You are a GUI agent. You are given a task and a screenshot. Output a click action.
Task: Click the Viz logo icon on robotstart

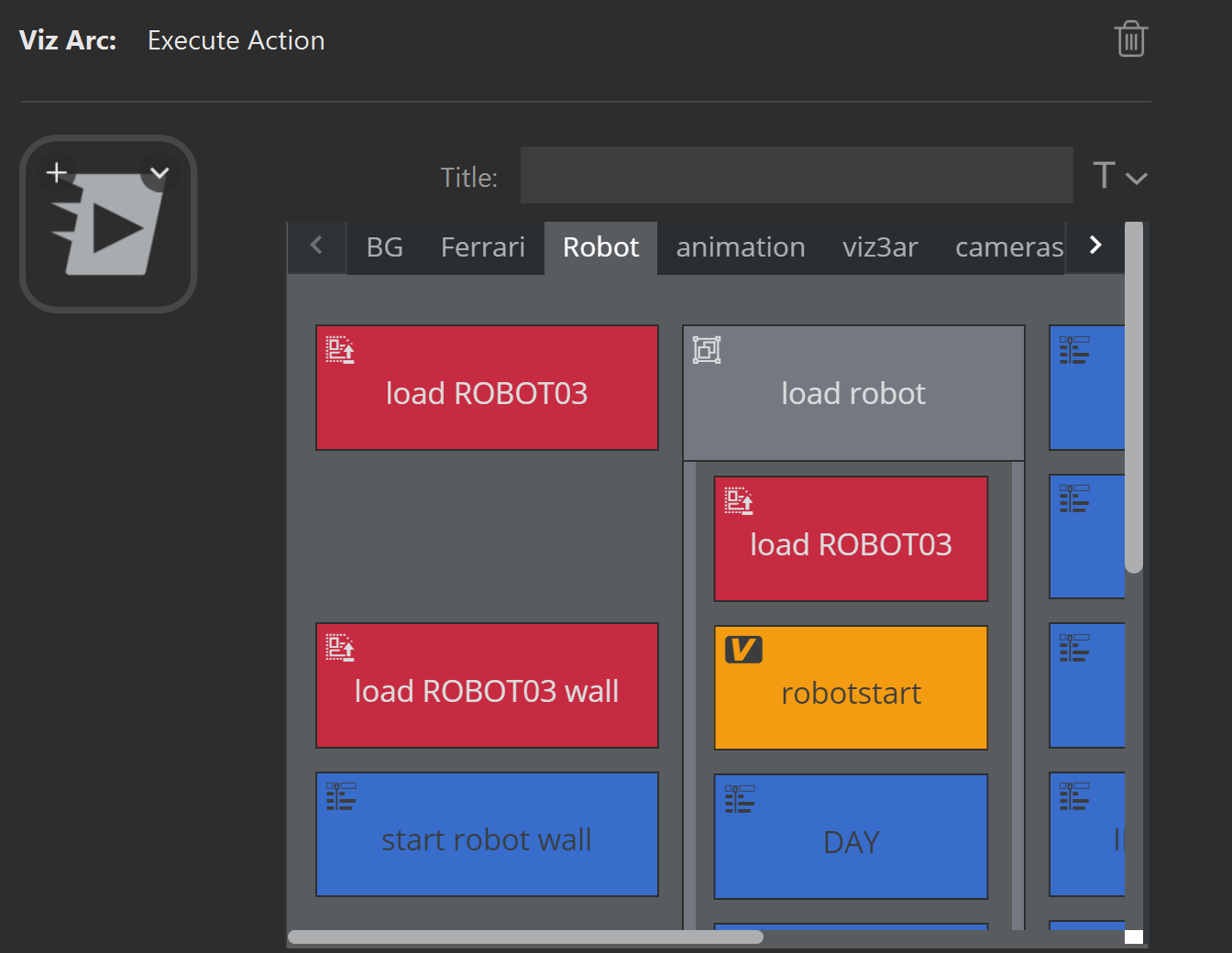pos(743,650)
